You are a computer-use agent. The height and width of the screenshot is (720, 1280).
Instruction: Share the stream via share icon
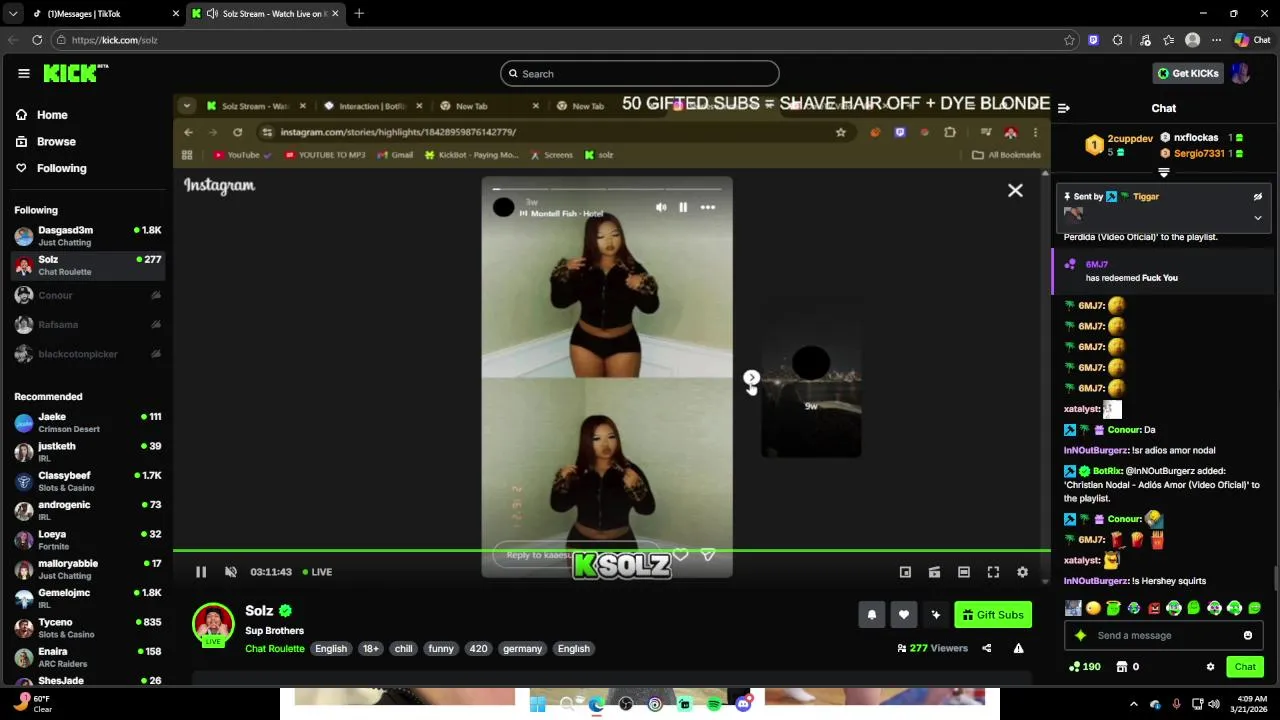click(x=986, y=648)
